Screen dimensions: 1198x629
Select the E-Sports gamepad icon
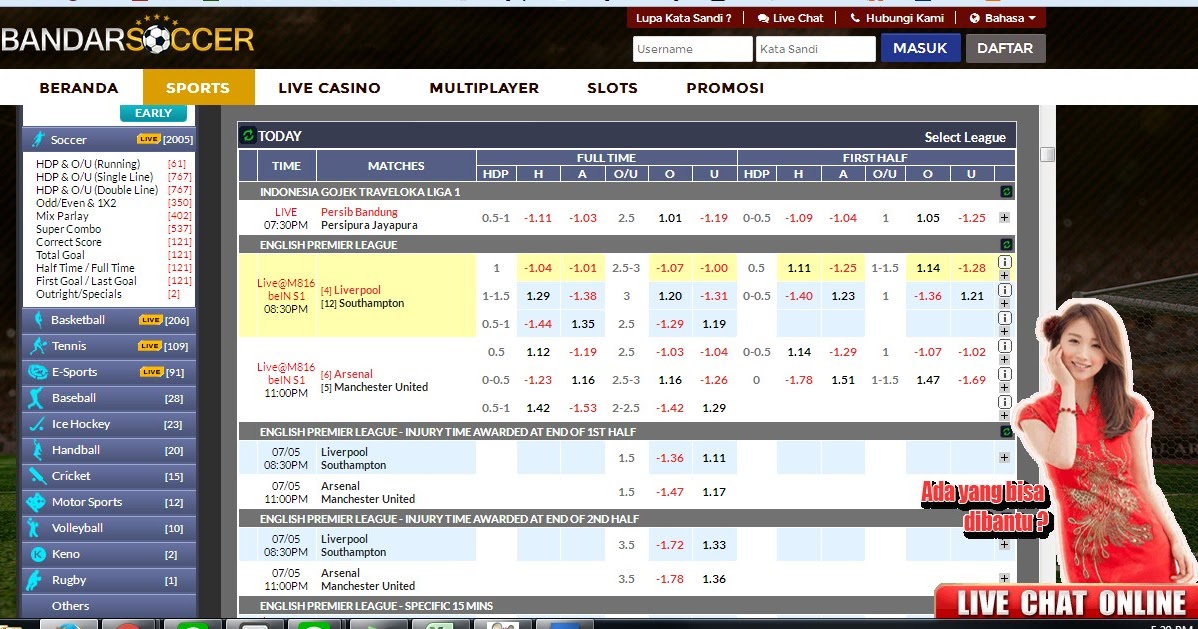(x=37, y=372)
